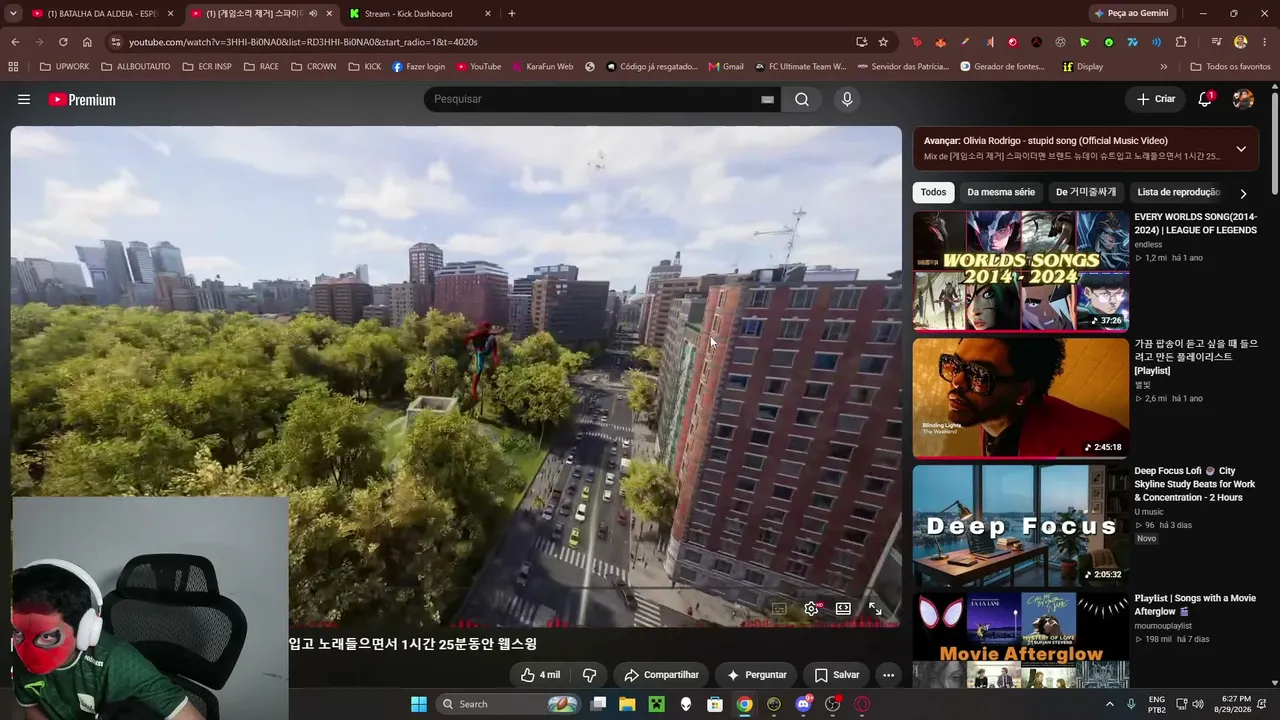Image resolution: width=1280 pixels, height=720 pixels.
Task: Click the install app icon in address bar
Action: (861, 42)
